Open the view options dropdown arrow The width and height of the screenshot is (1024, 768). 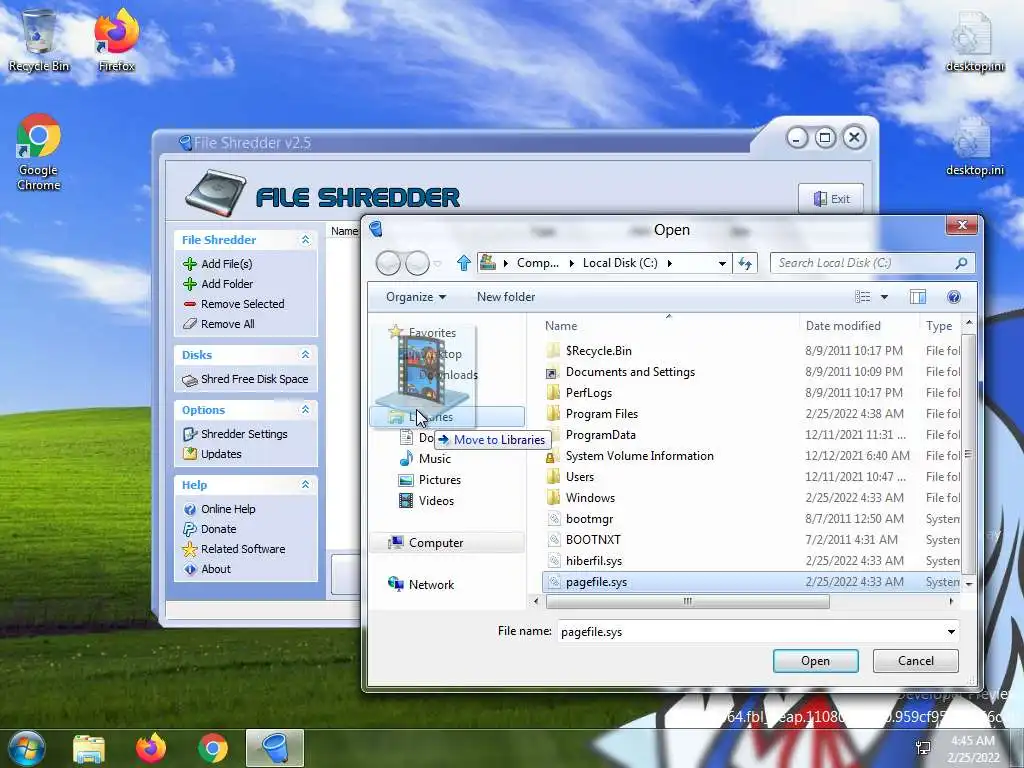(x=884, y=297)
